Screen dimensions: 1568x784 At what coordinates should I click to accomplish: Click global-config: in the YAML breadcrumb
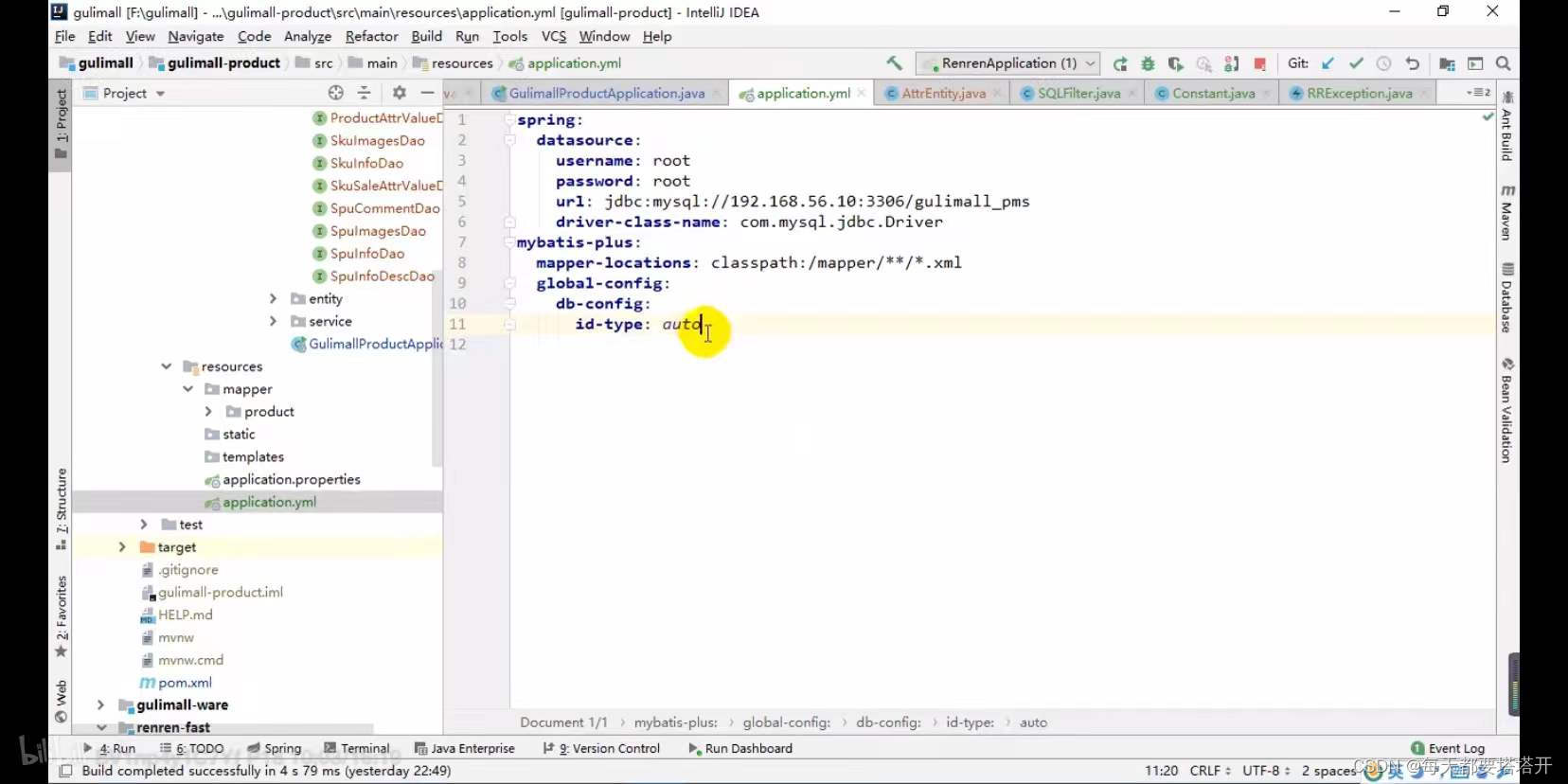[x=786, y=722]
